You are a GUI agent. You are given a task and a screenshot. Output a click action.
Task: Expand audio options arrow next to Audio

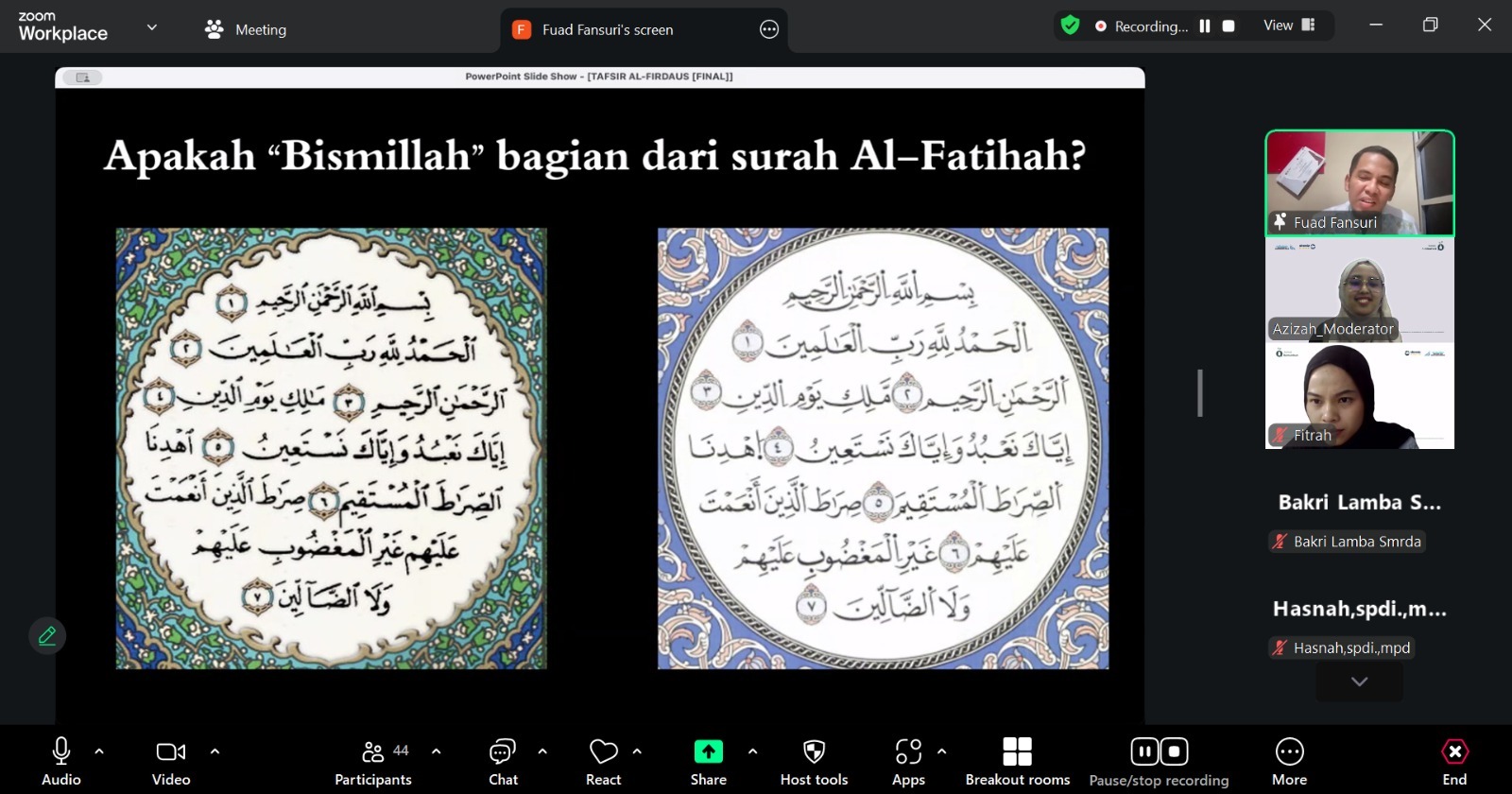pyautogui.click(x=99, y=751)
